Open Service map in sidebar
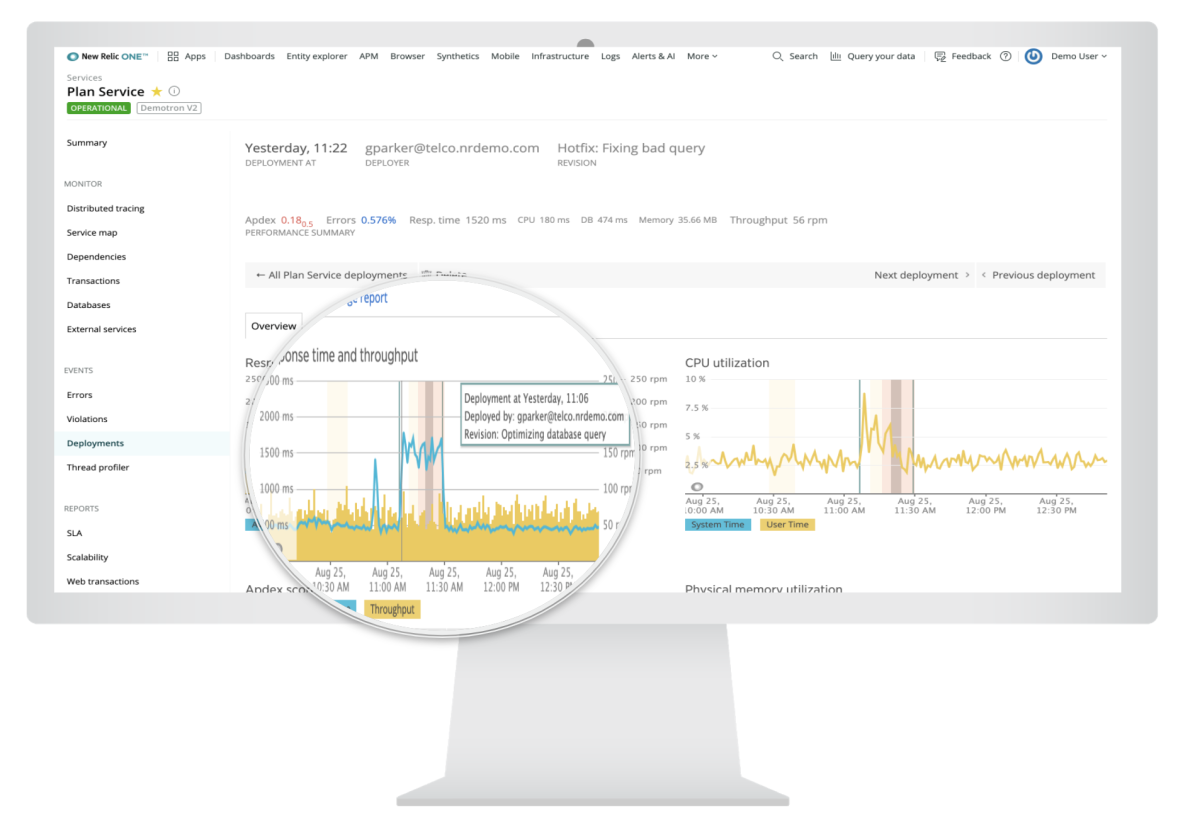Image resolution: width=1200 pixels, height=815 pixels. point(92,233)
